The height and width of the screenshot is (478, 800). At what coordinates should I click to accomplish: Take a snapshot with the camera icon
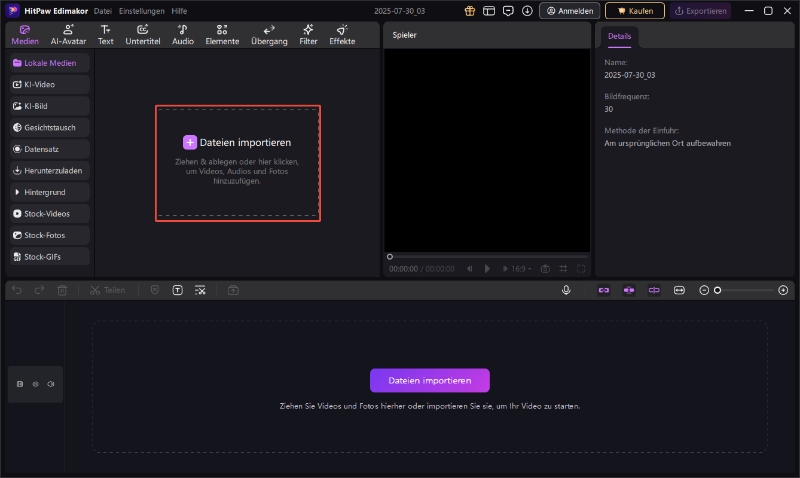545,268
